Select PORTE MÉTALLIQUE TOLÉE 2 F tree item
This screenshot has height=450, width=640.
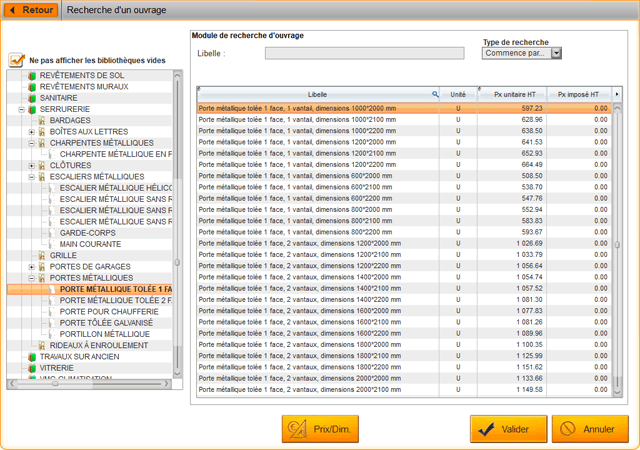pyautogui.click(x=116, y=301)
